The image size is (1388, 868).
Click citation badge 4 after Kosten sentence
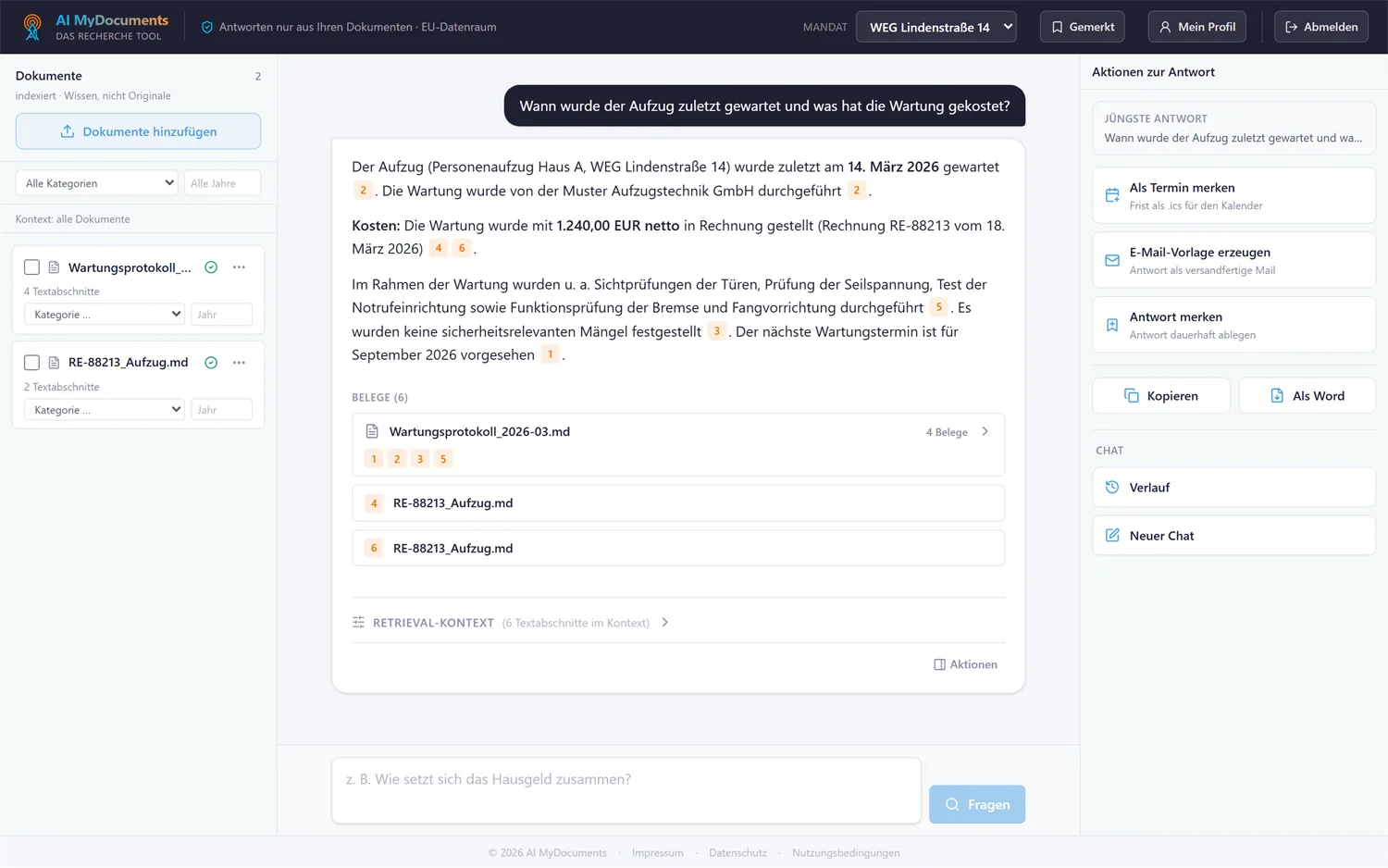[439, 248]
